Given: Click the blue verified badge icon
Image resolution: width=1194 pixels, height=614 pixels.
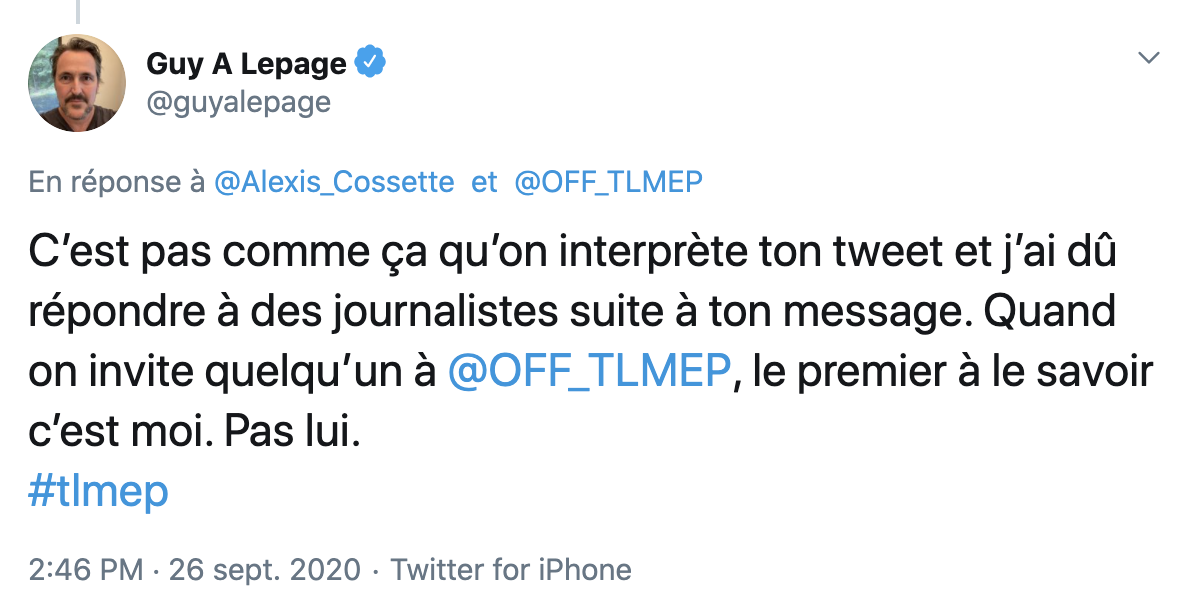Looking at the screenshot, I should tap(370, 62).
